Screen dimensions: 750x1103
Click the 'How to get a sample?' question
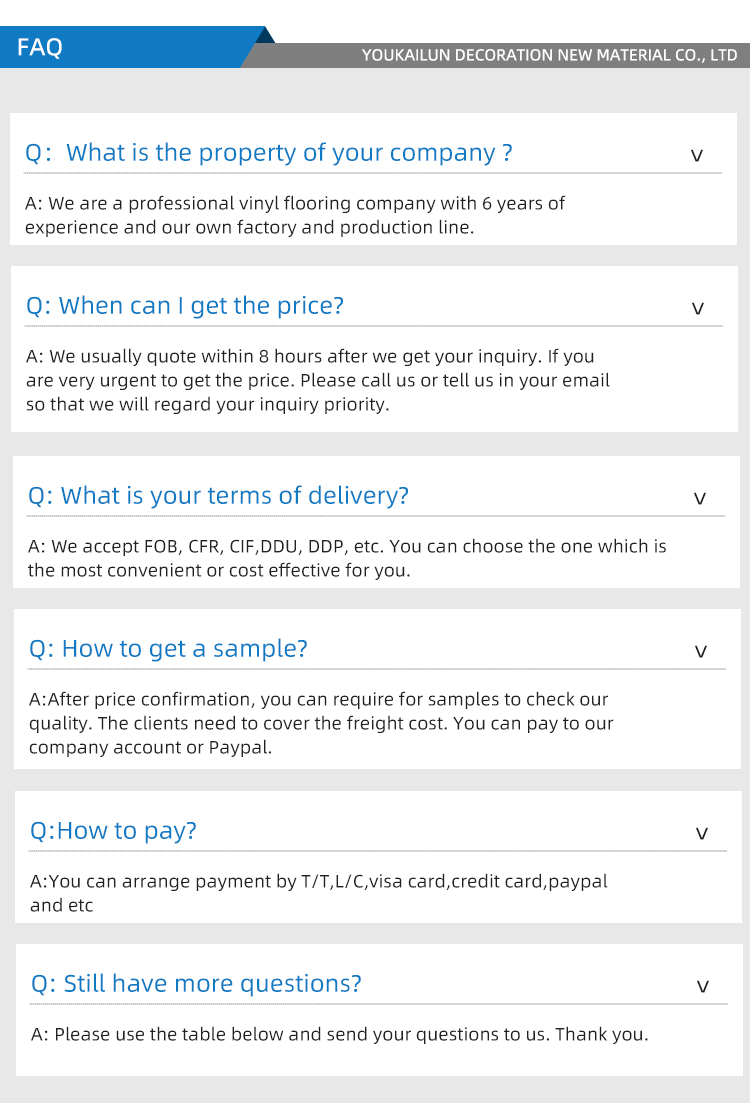pyautogui.click(x=169, y=649)
